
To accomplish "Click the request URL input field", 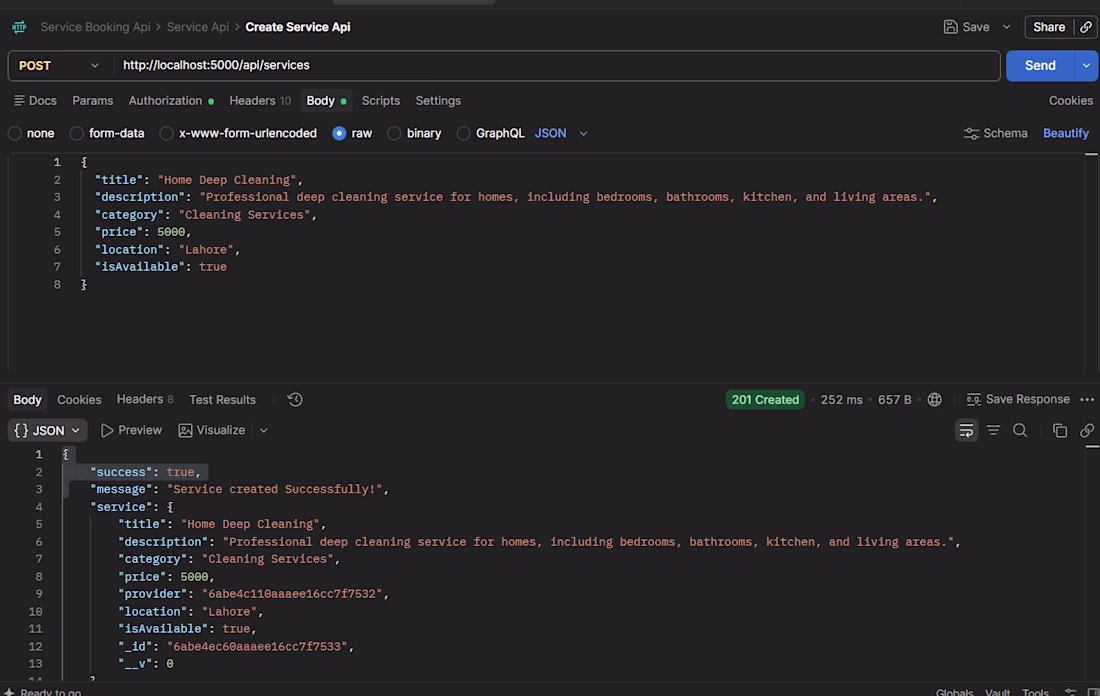I will (557, 66).
